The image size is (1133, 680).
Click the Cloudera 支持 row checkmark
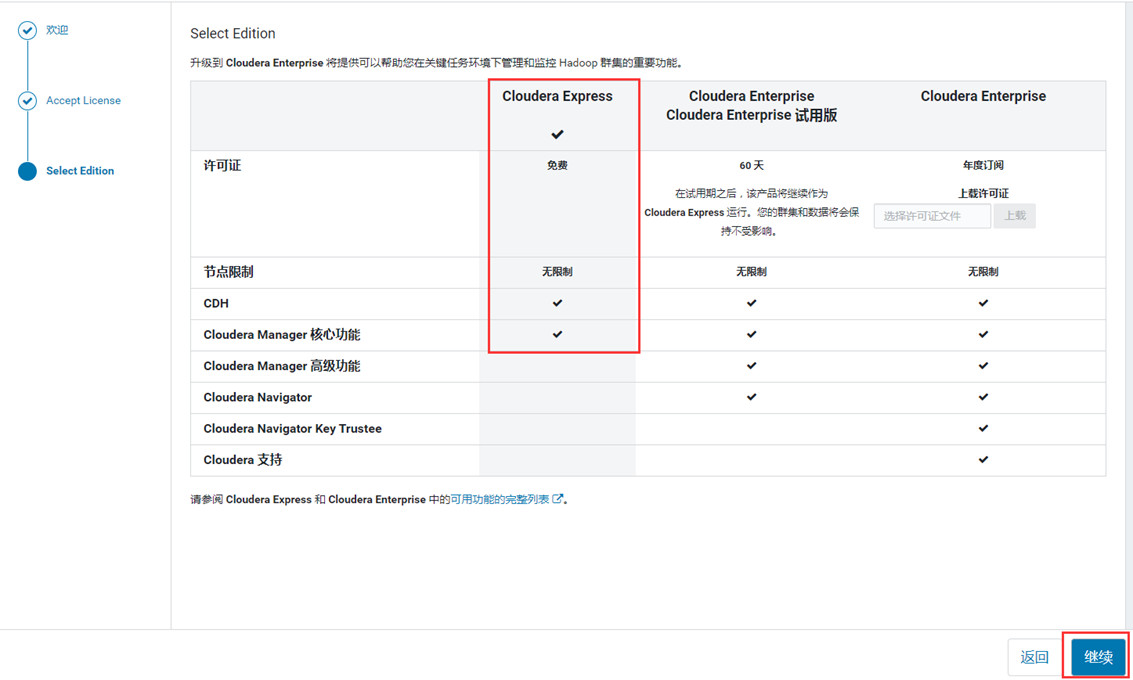pyautogui.click(x=983, y=460)
